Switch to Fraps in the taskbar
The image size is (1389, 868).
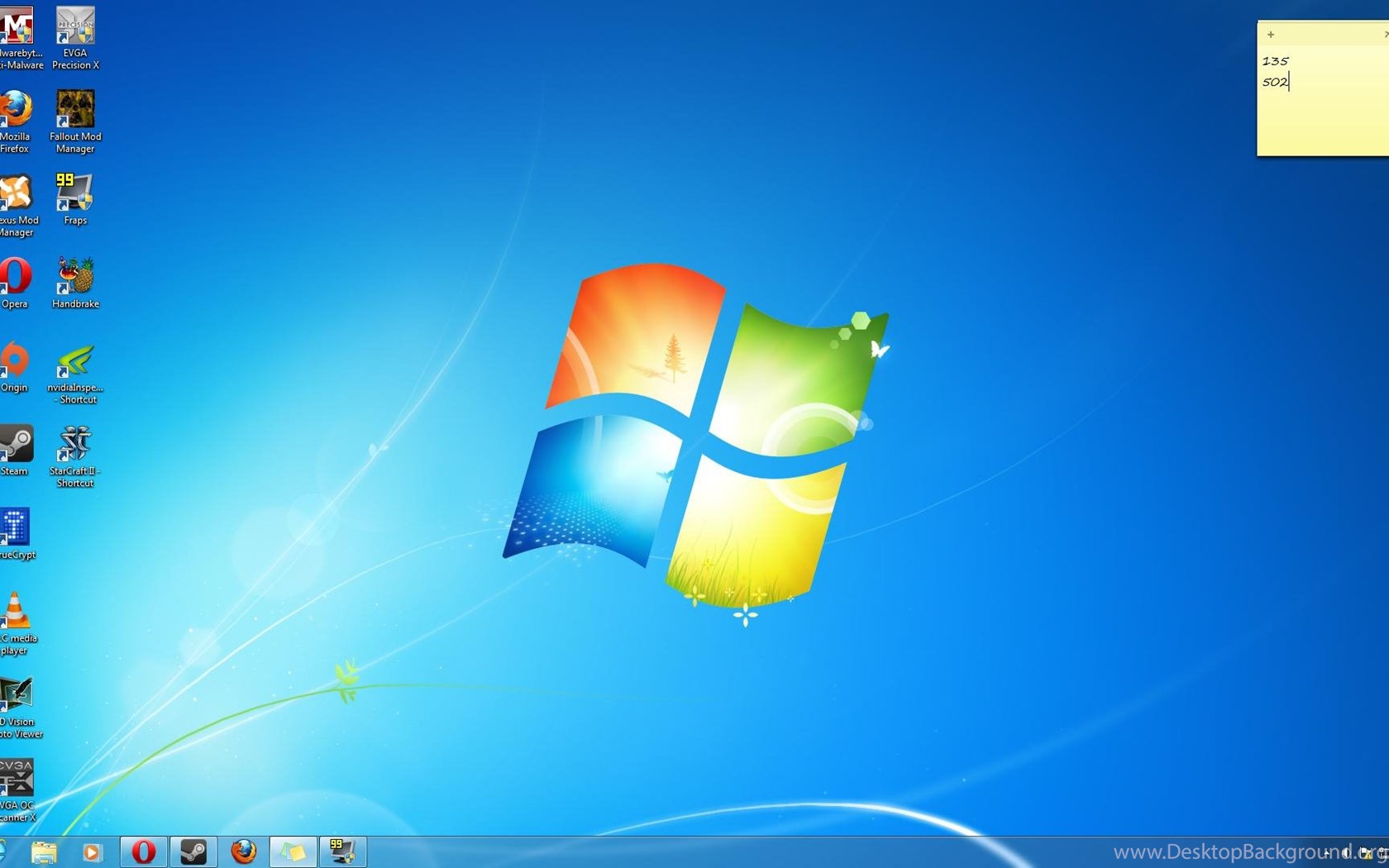(x=342, y=851)
